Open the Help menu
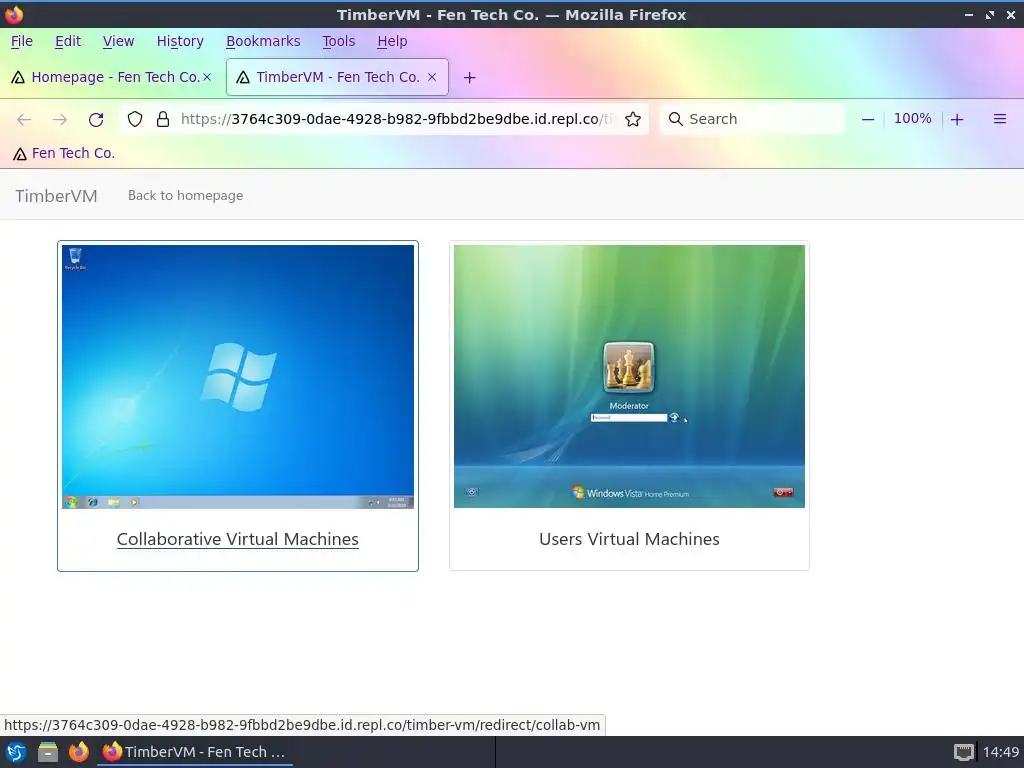This screenshot has height=768, width=1024. point(392,41)
